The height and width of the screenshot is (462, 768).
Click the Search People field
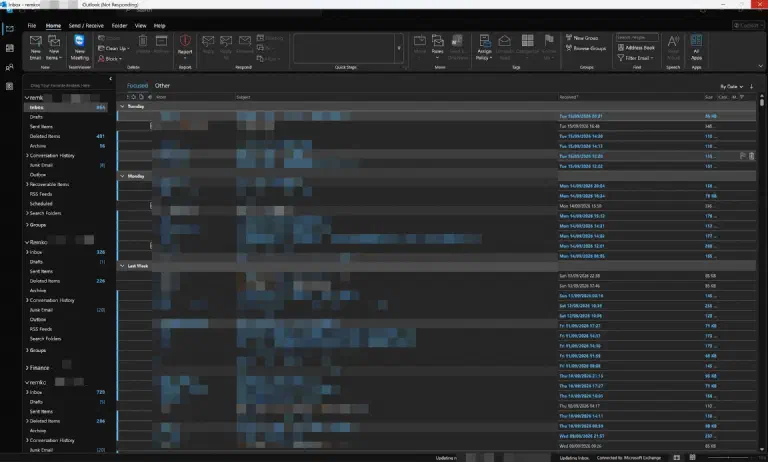637,37
